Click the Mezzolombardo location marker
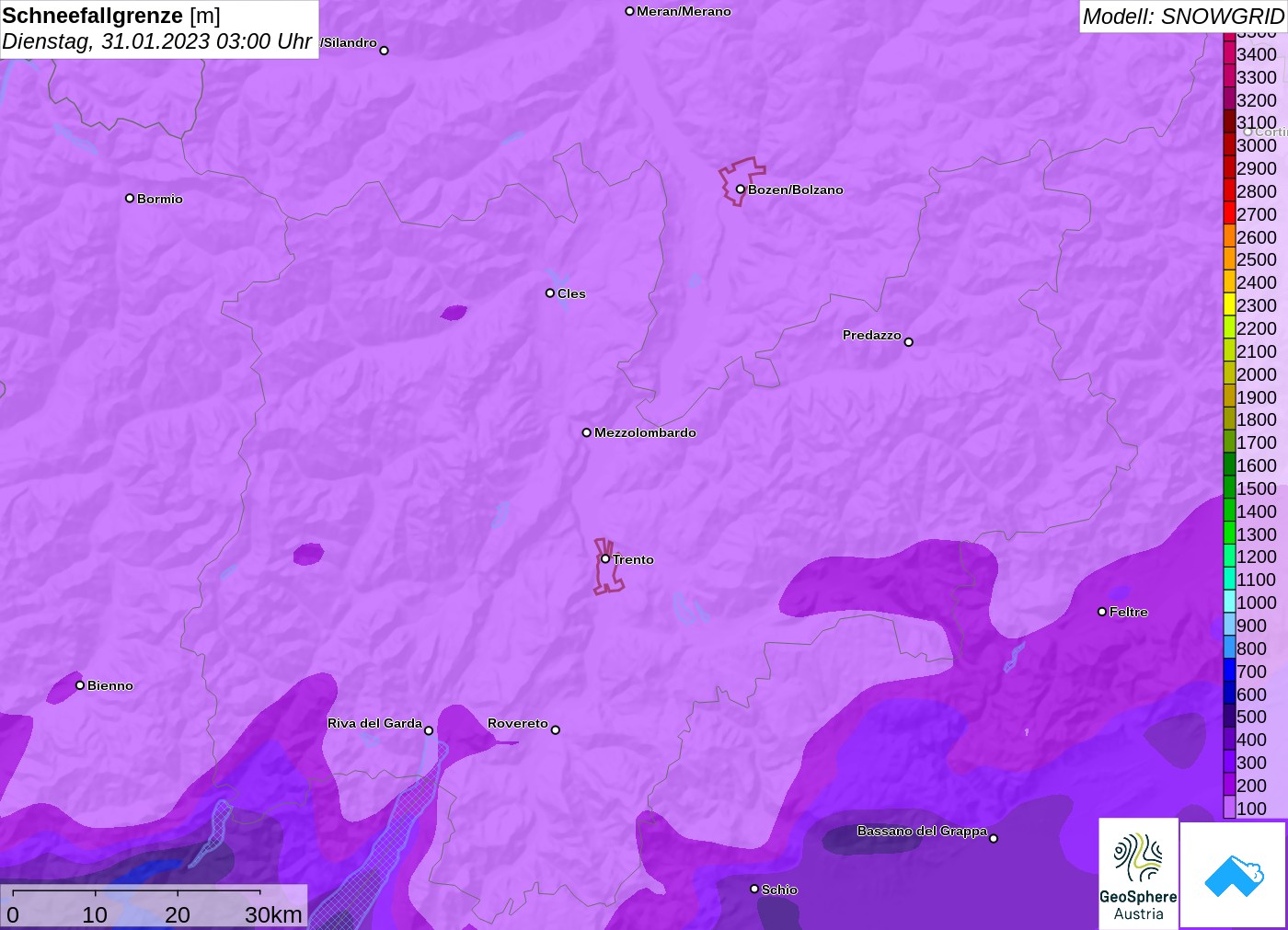 coord(587,432)
